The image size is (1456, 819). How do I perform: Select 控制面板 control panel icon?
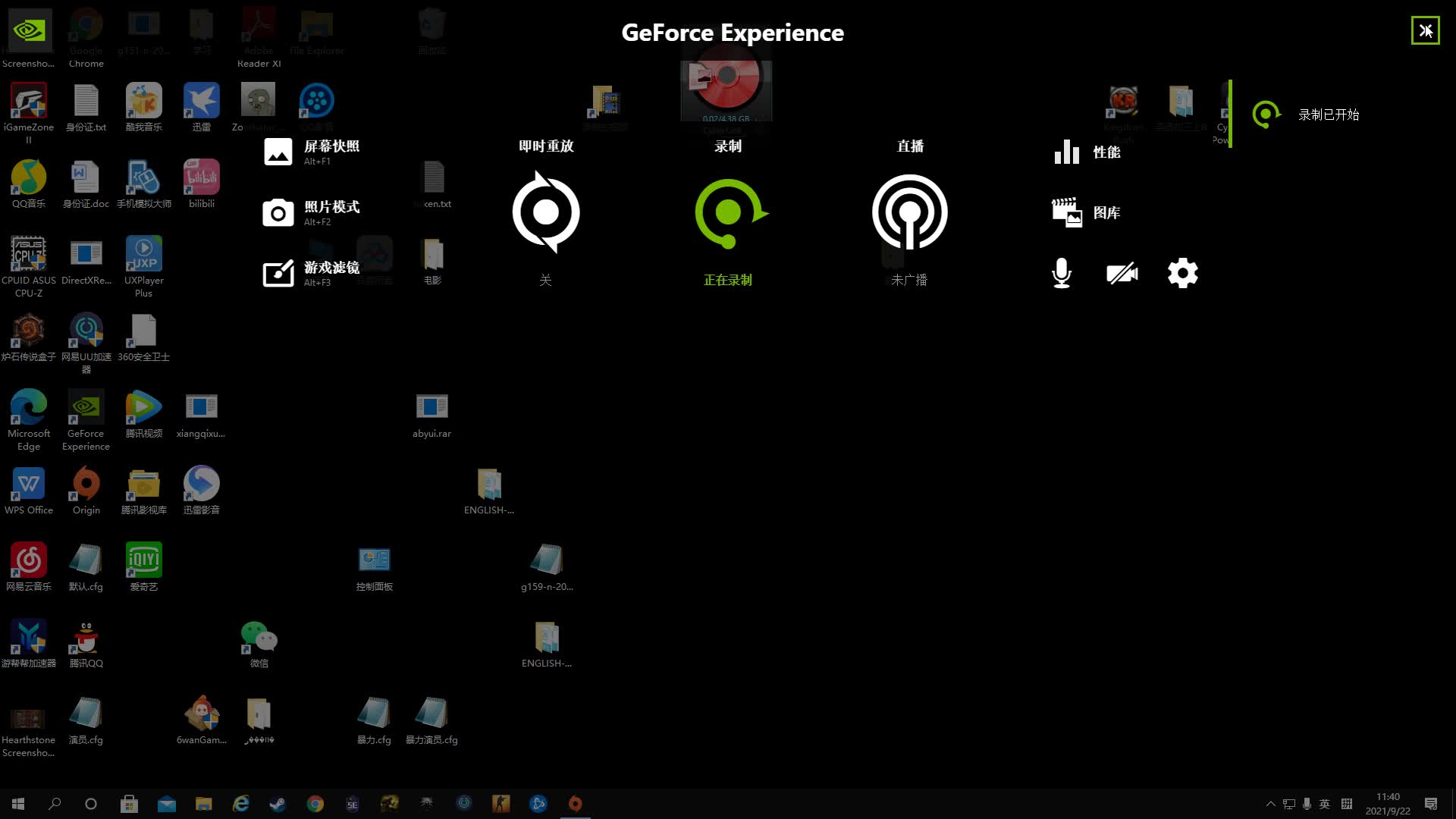[375, 567]
